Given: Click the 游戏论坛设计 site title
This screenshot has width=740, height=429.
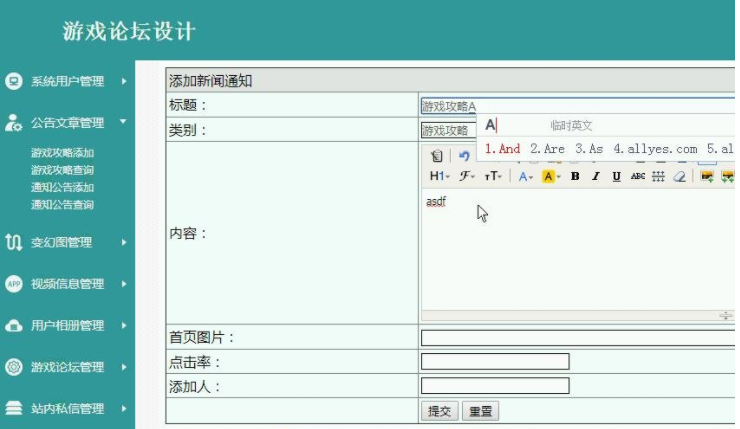Looking at the screenshot, I should [129, 32].
